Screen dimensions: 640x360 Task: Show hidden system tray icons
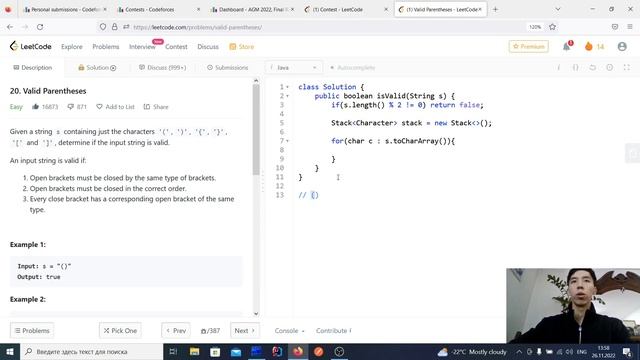coord(519,351)
